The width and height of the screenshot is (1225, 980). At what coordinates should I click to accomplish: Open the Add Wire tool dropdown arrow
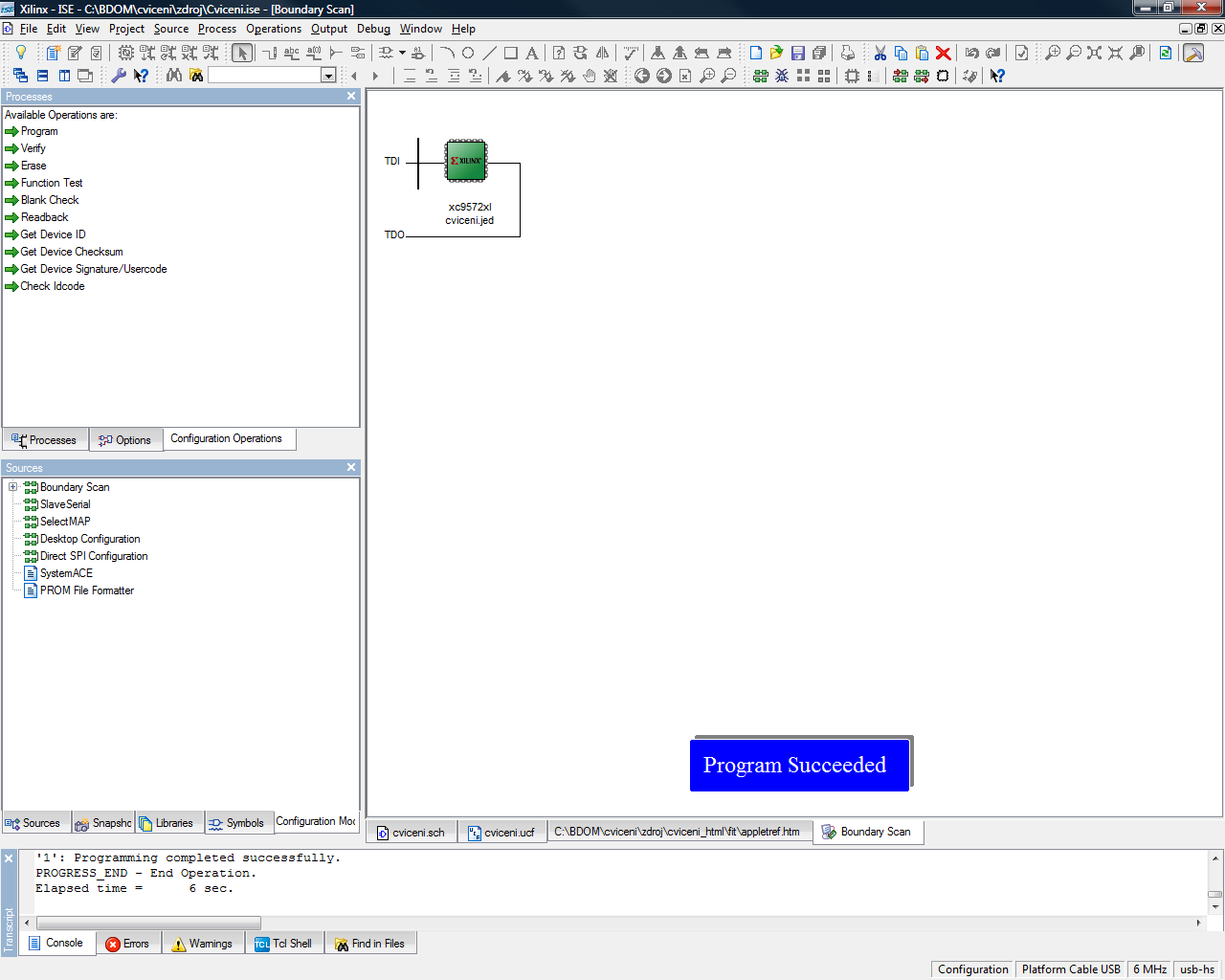402,53
